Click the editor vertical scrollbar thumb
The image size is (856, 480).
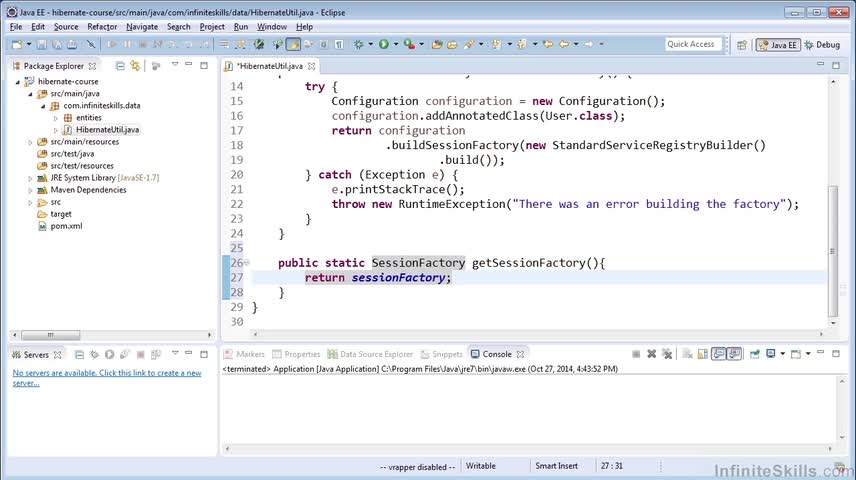click(x=833, y=251)
